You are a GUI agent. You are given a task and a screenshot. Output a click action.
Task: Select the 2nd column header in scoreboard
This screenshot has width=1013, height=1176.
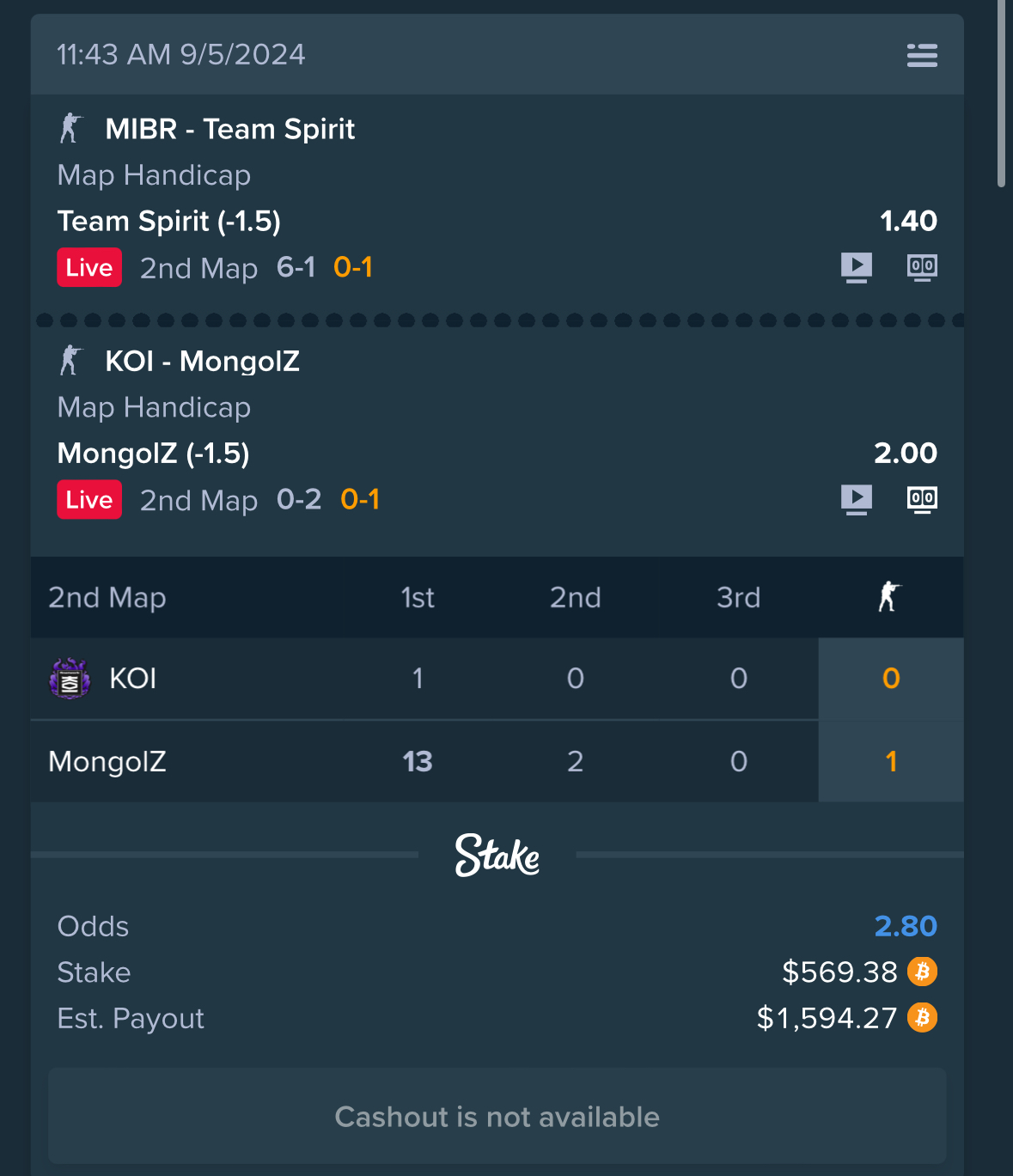point(575,597)
